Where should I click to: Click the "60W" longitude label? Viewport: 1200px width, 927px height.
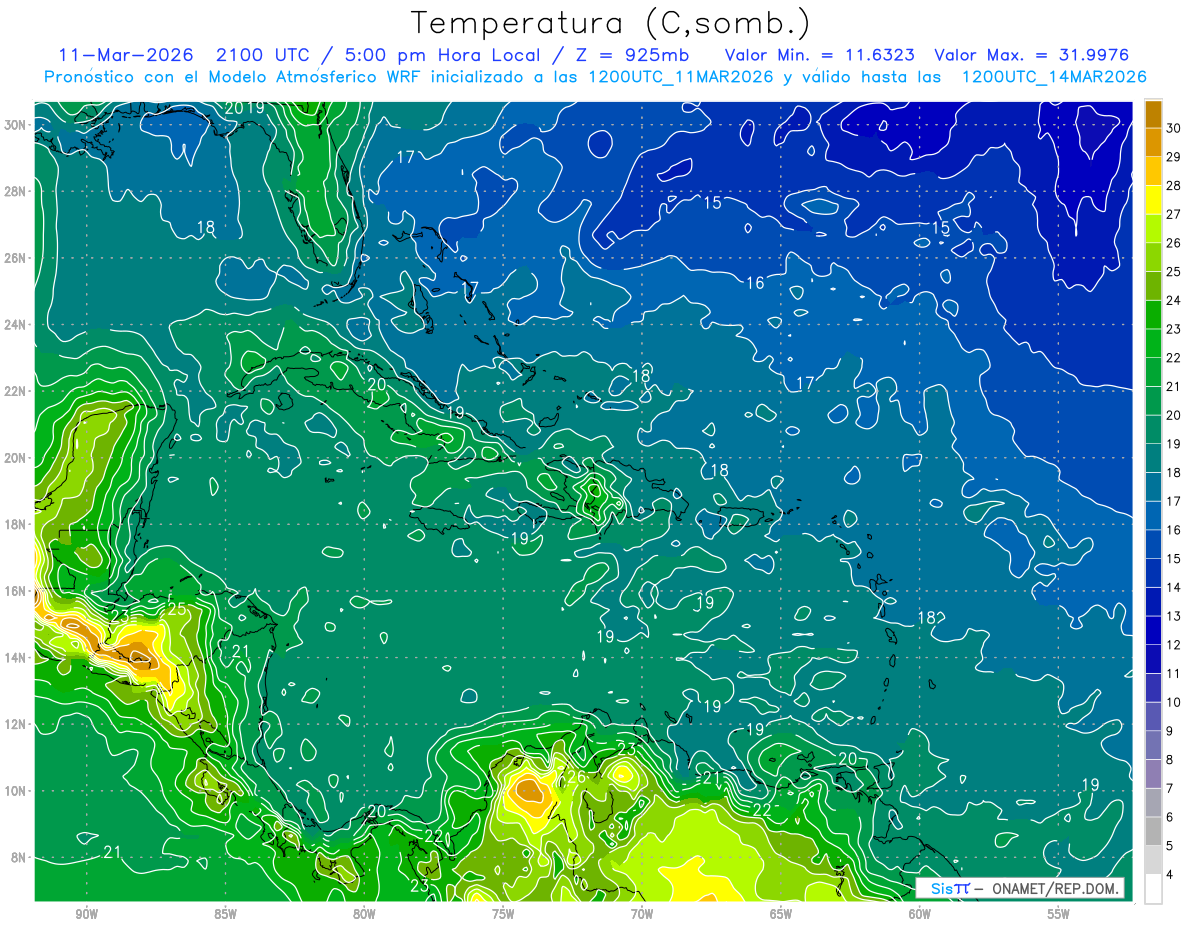(x=920, y=914)
